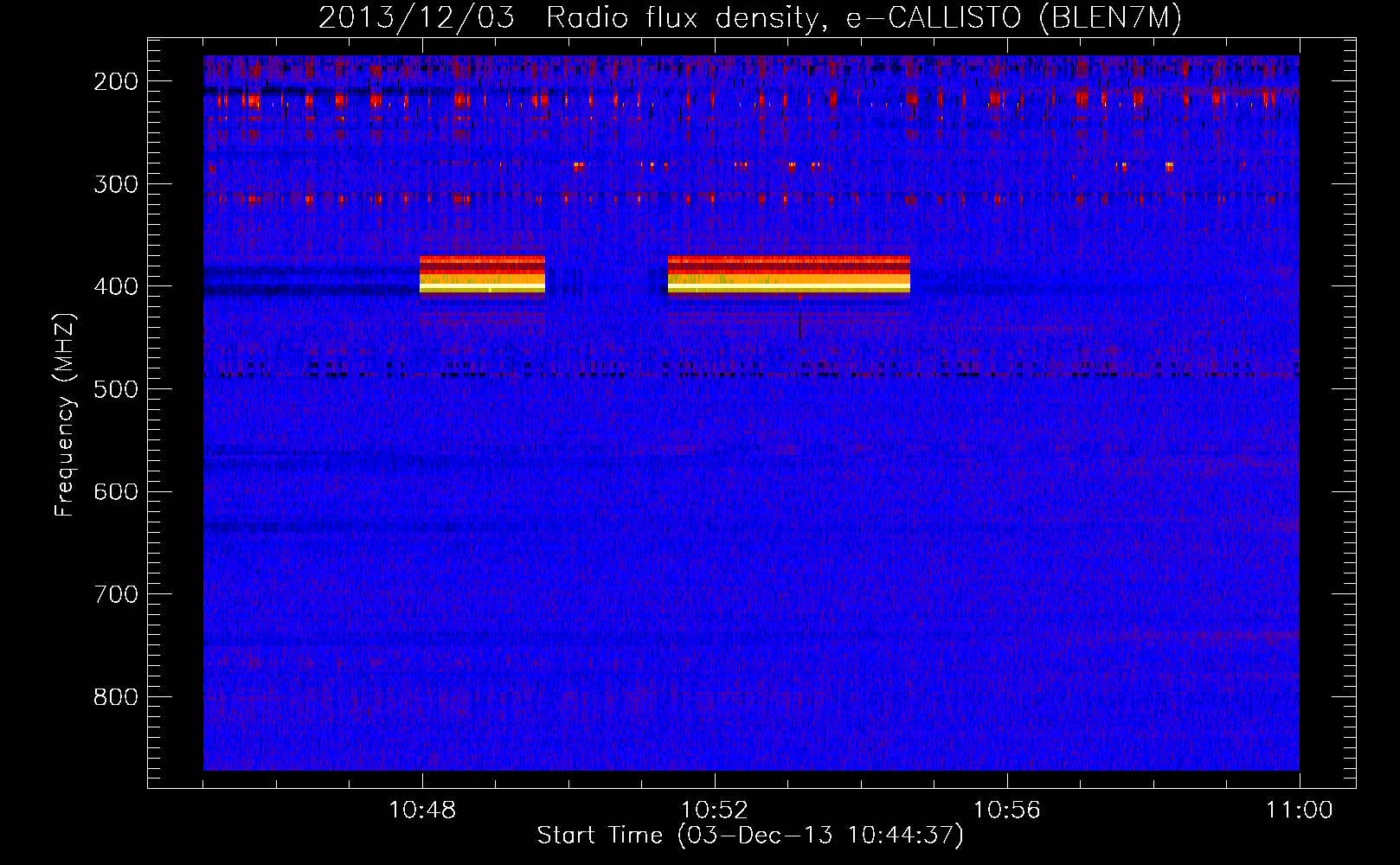Image resolution: width=1400 pixels, height=865 pixels.
Task: Click the 700 frequency tick label
Action: pyautogui.click(x=116, y=594)
